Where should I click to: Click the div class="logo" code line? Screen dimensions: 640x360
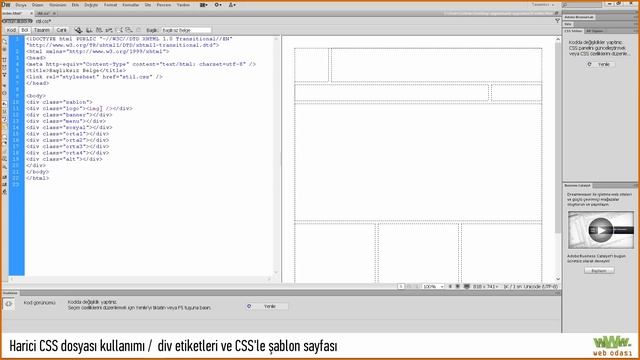click(x=79, y=109)
